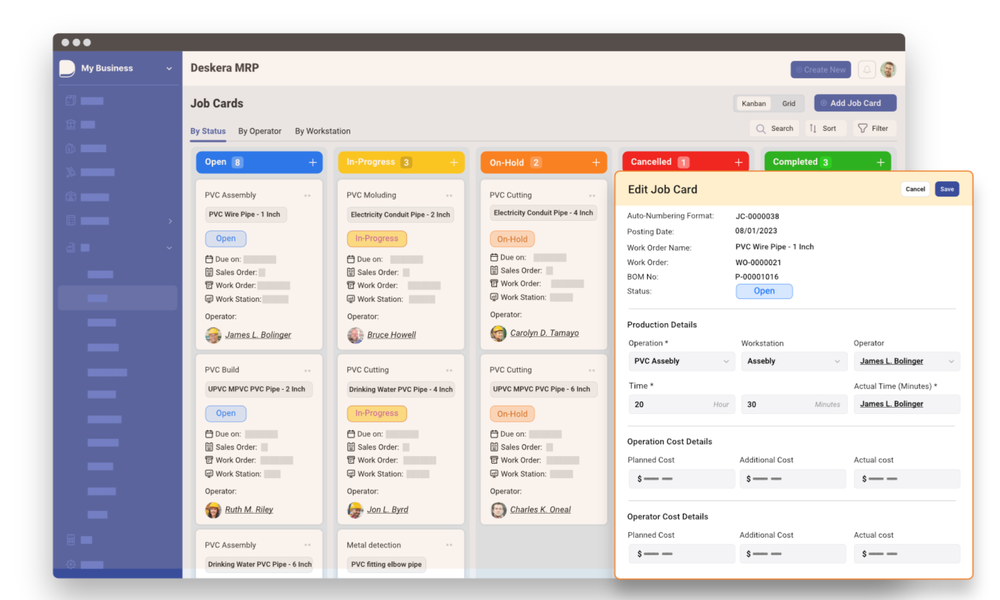The width and height of the screenshot is (1000, 600).
Task: Click Operation Planned Cost input field
Action: tap(681, 479)
